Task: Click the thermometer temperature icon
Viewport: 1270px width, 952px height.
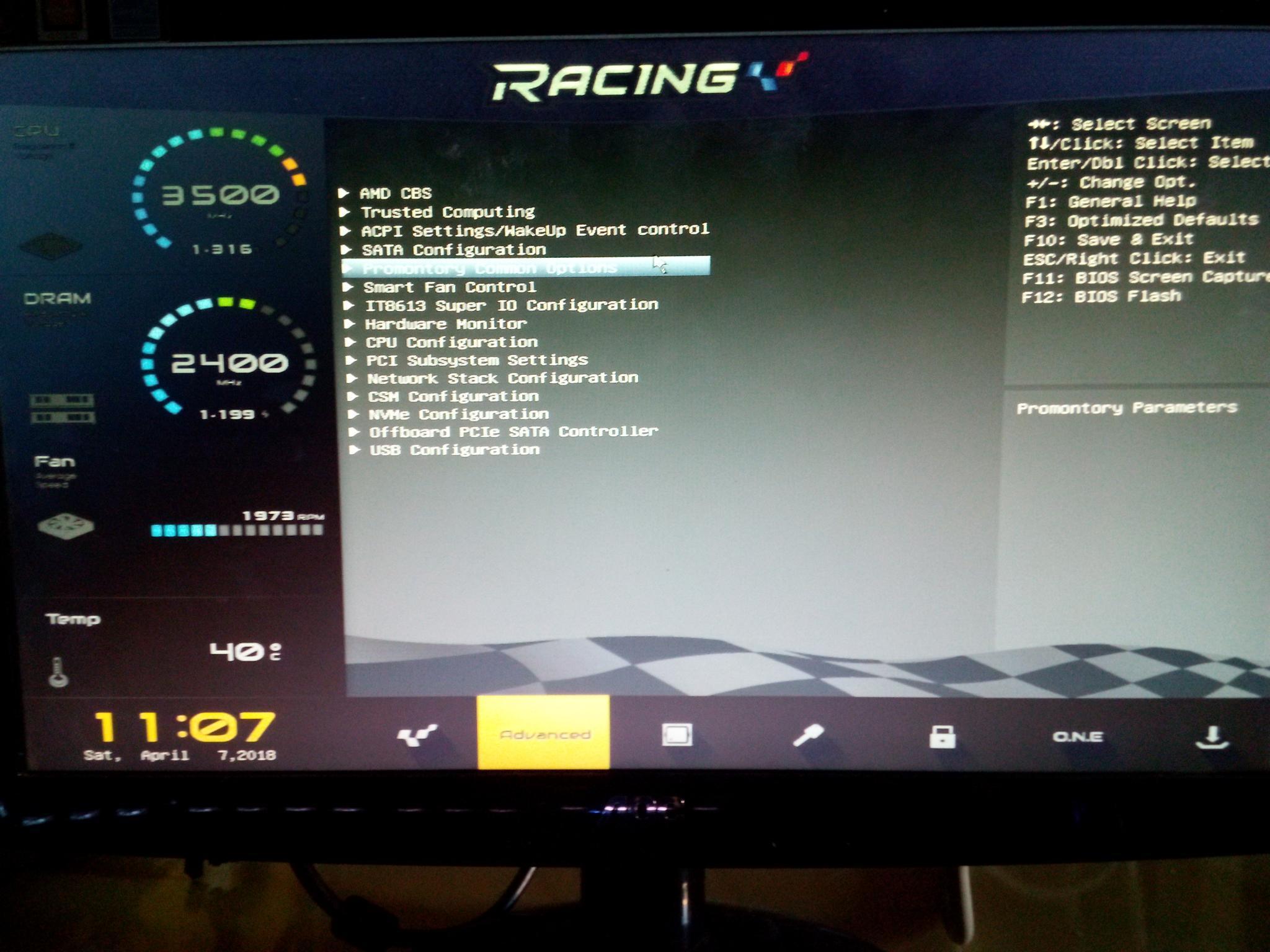Action: (x=58, y=672)
